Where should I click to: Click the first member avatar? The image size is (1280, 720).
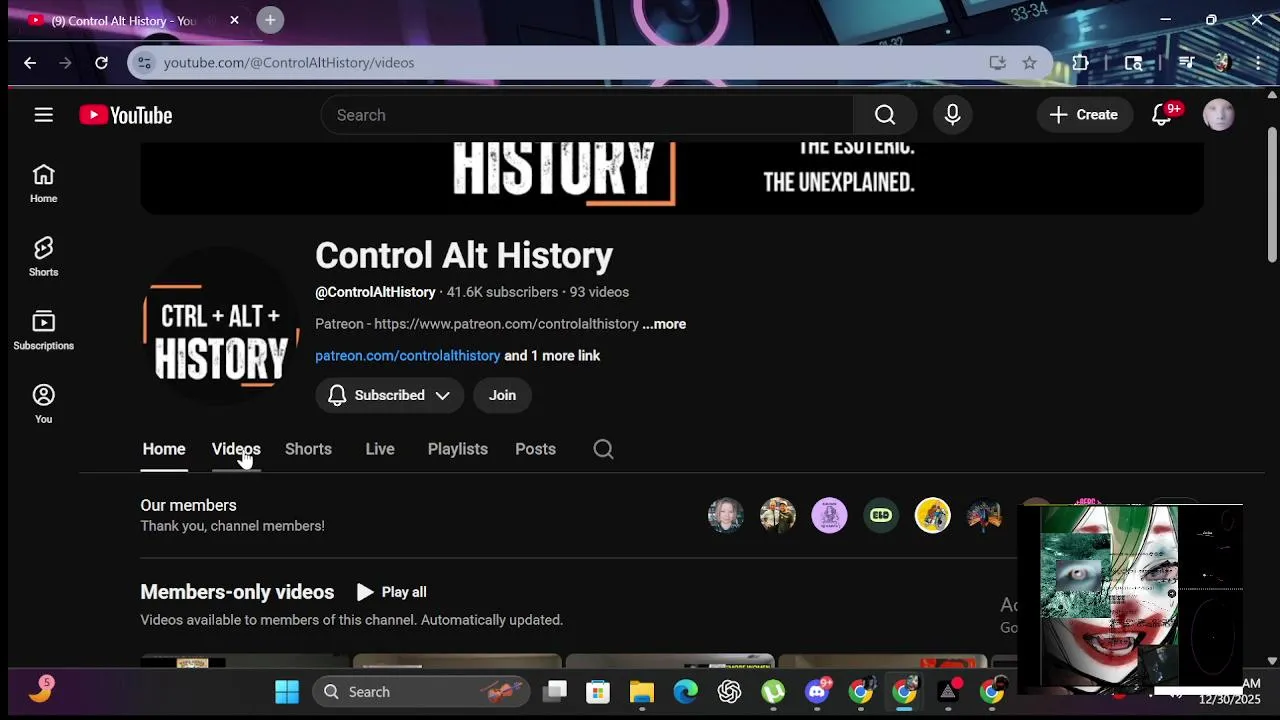726,515
